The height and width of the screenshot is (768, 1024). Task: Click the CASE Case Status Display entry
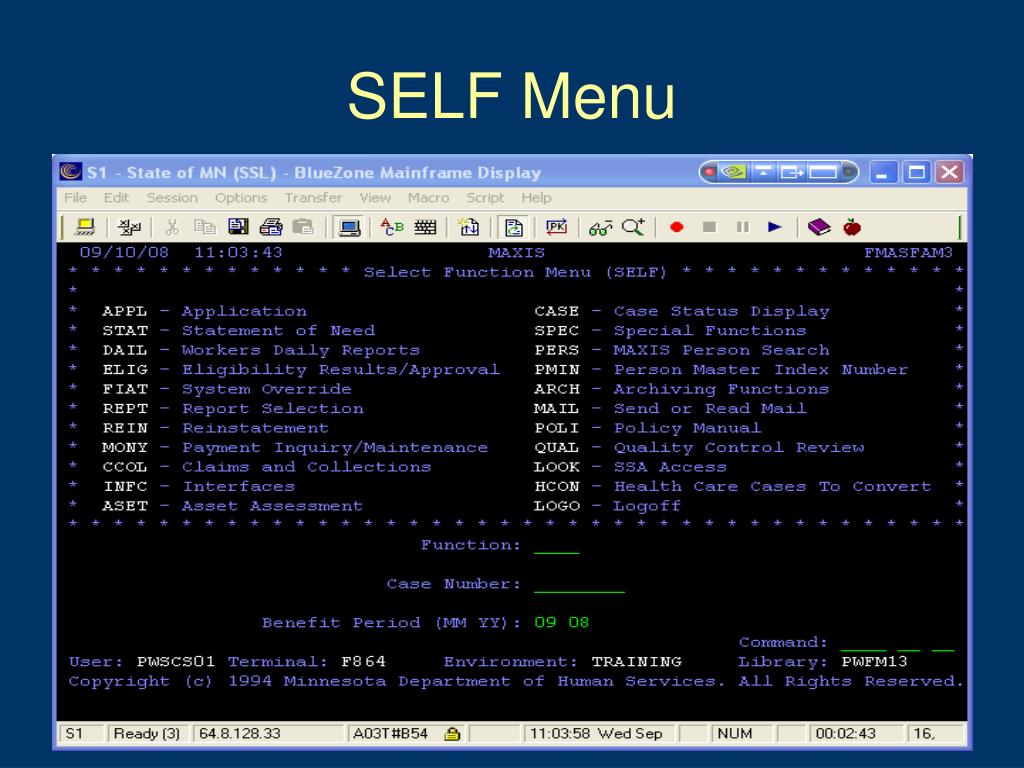click(x=682, y=312)
